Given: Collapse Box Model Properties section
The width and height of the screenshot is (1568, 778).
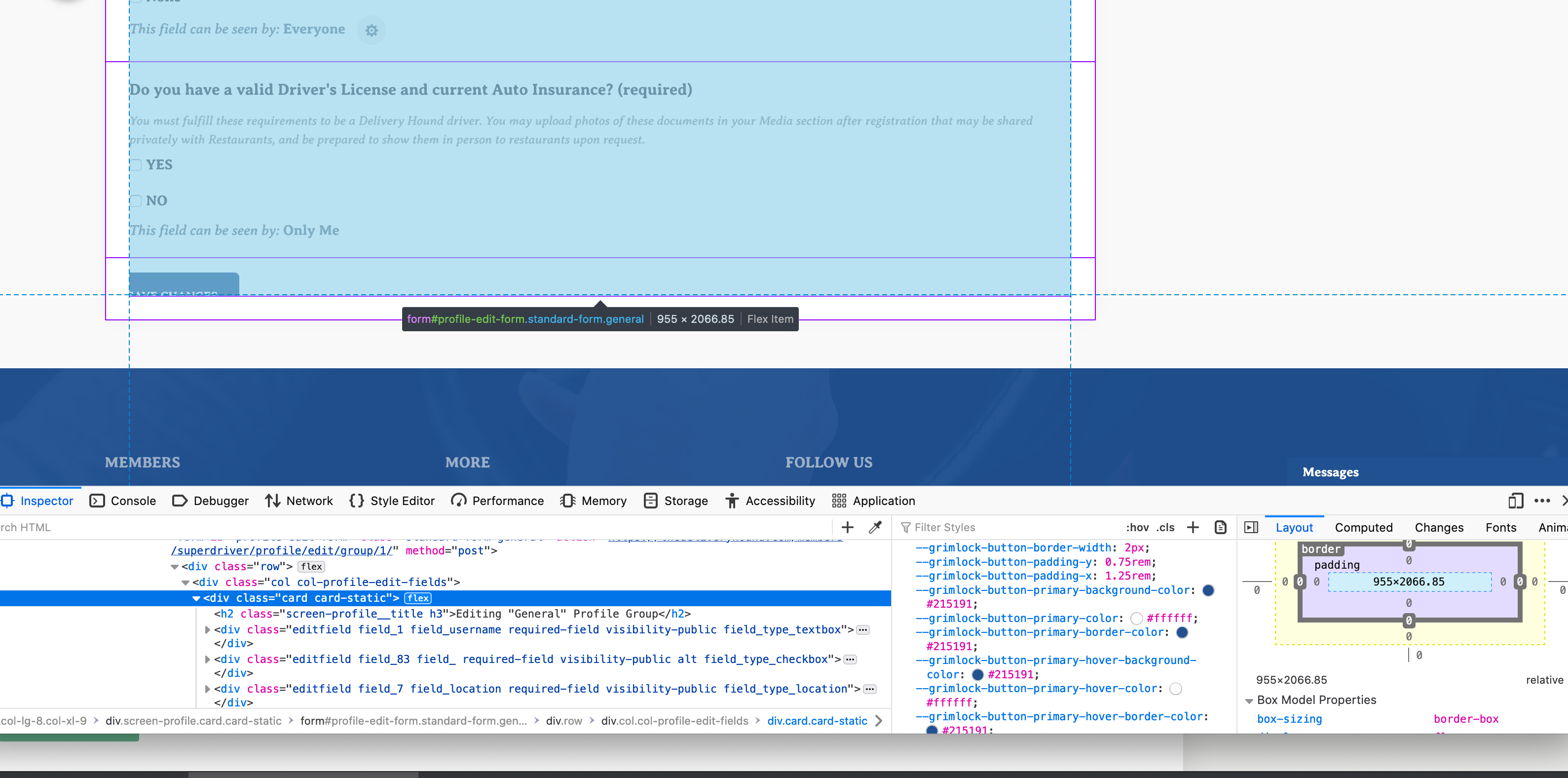Looking at the screenshot, I should pyautogui.click(x=1249, y=700).
